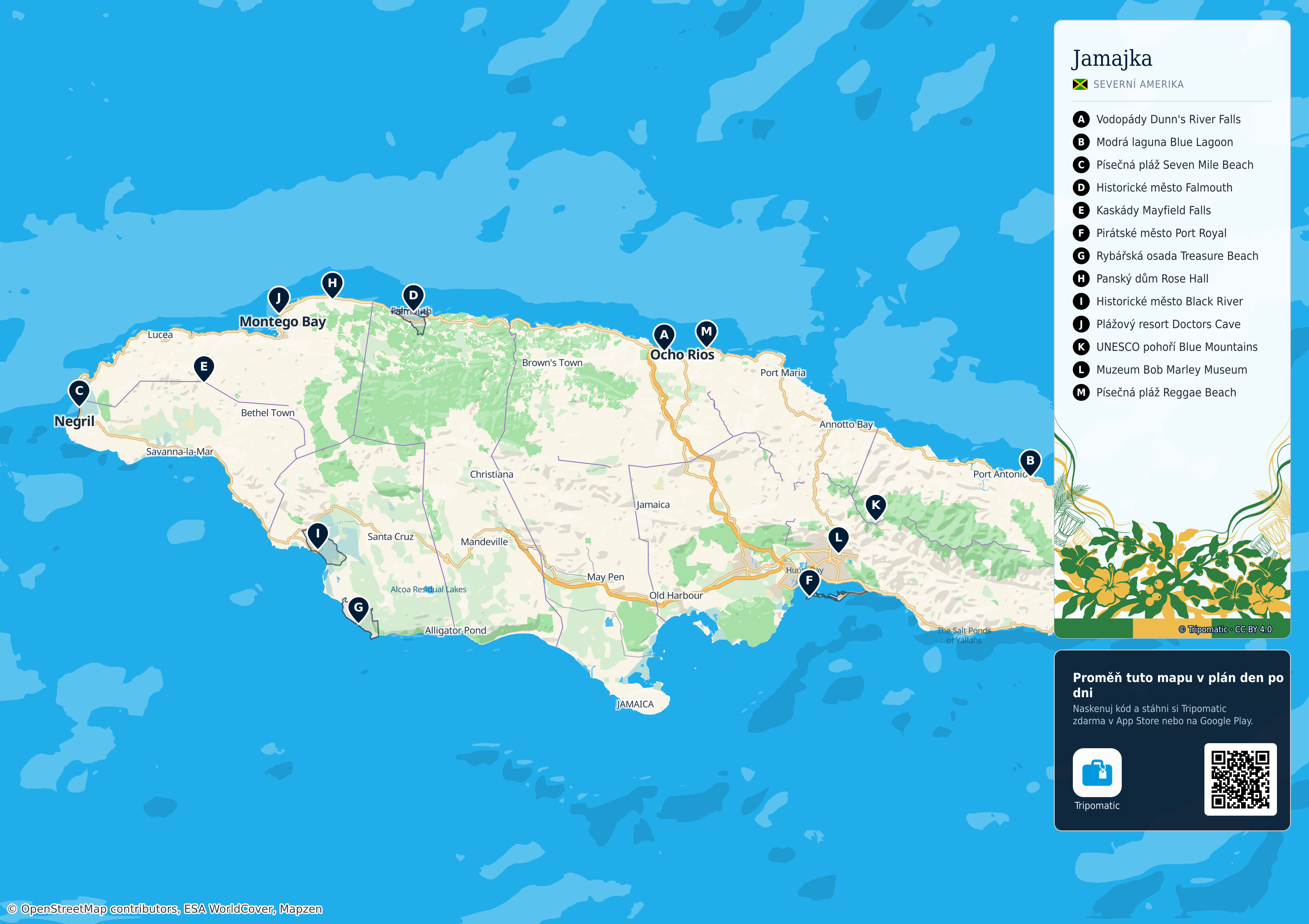This screenshot has height=924, width=1309.
Task: Click the Jamaica flag icon
Action: pyautogui.click(x=1080, y=84)
